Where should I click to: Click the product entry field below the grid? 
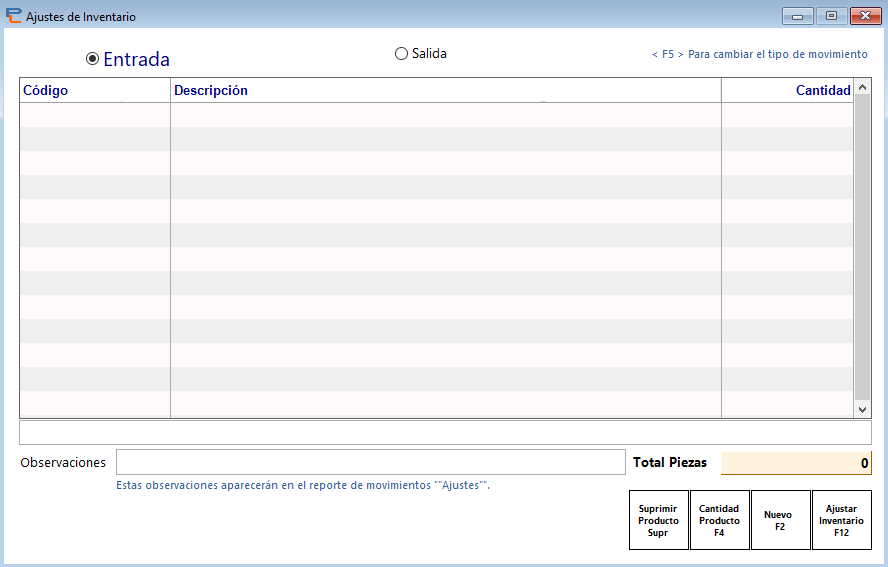pos(445,432)
